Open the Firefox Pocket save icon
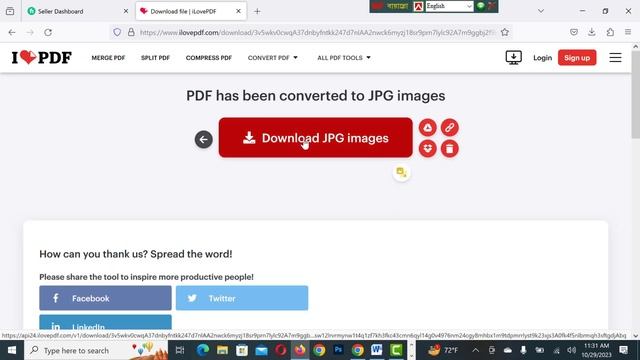Screen dimensions: 640x360 573,32
